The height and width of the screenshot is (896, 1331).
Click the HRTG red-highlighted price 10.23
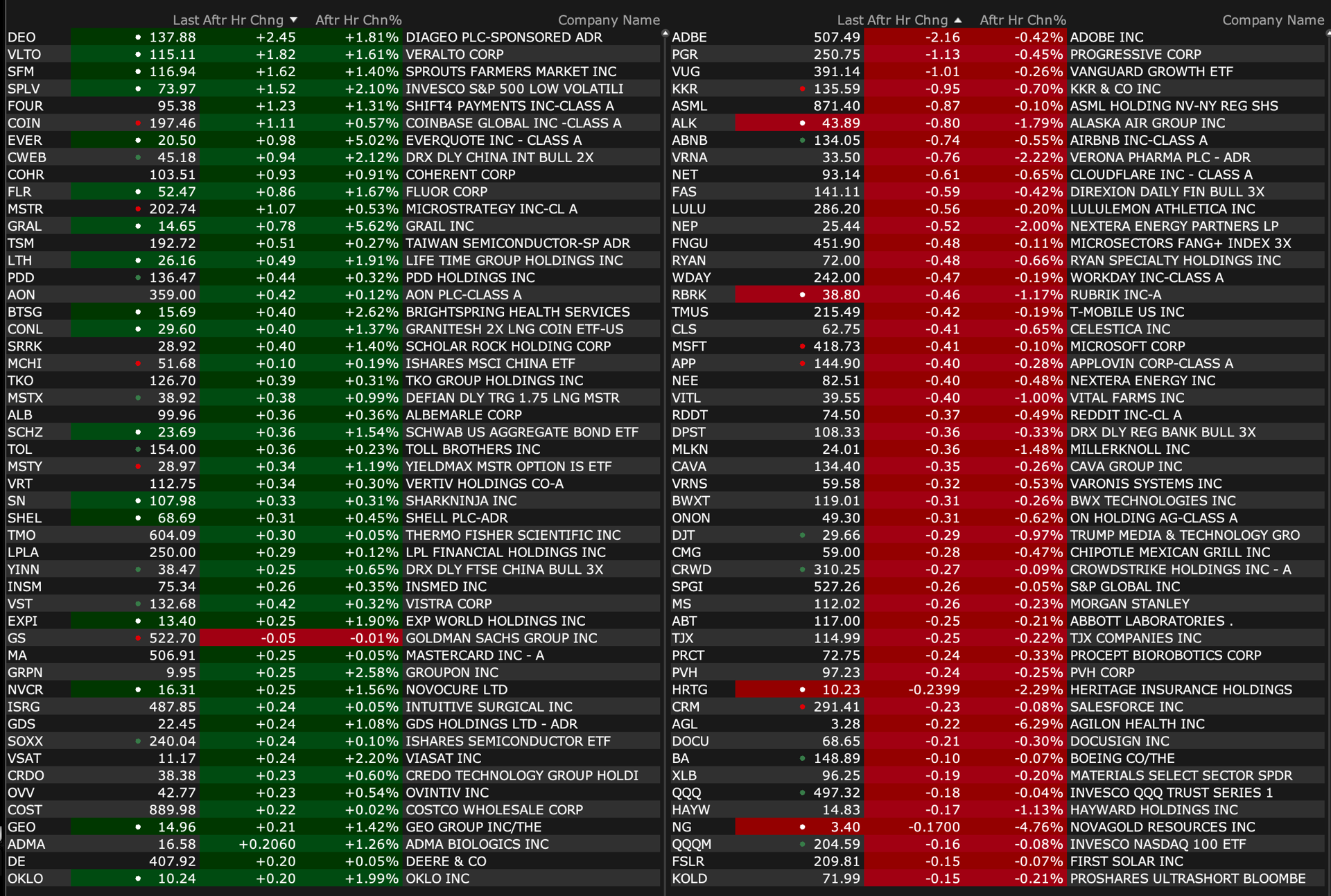tap(841, 689)
